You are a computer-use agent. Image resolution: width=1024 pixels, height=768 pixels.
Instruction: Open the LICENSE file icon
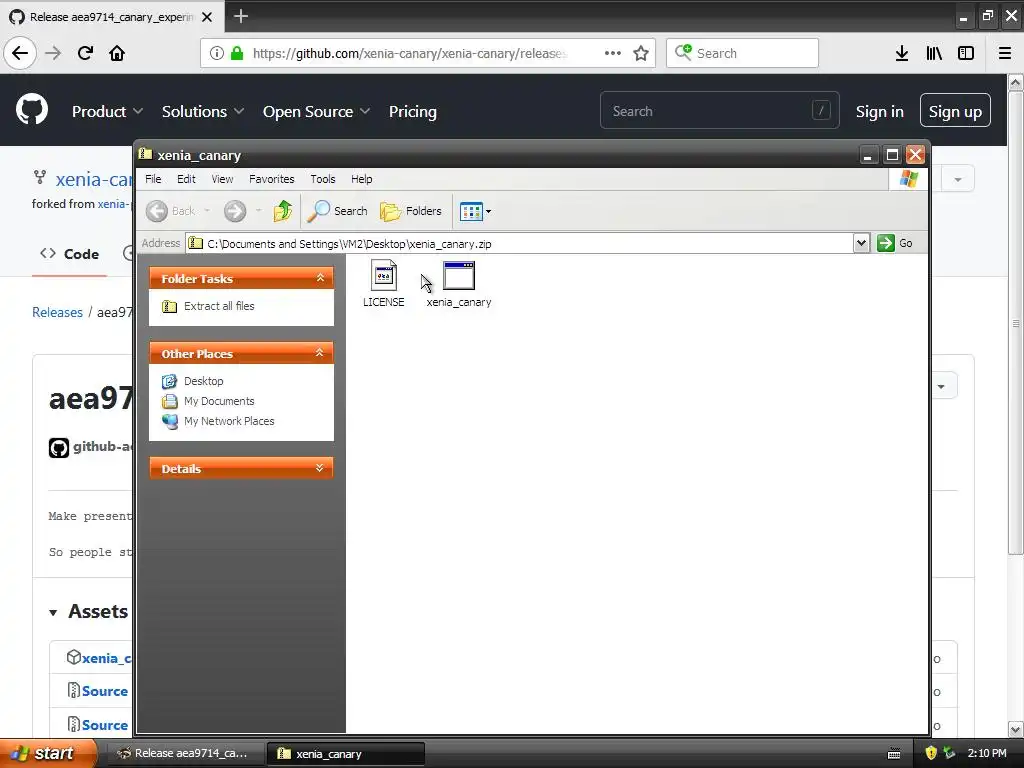pos(383,275)
